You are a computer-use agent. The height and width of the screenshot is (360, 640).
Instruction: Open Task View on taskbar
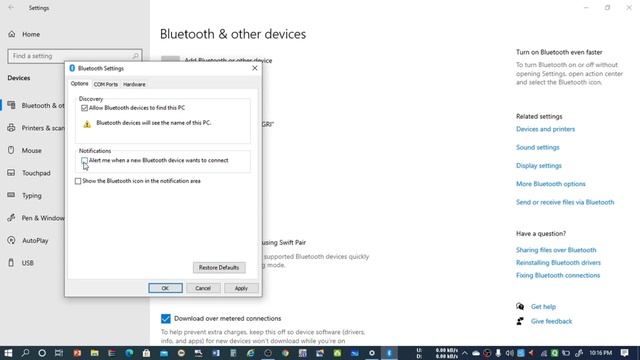pos(59,353)
